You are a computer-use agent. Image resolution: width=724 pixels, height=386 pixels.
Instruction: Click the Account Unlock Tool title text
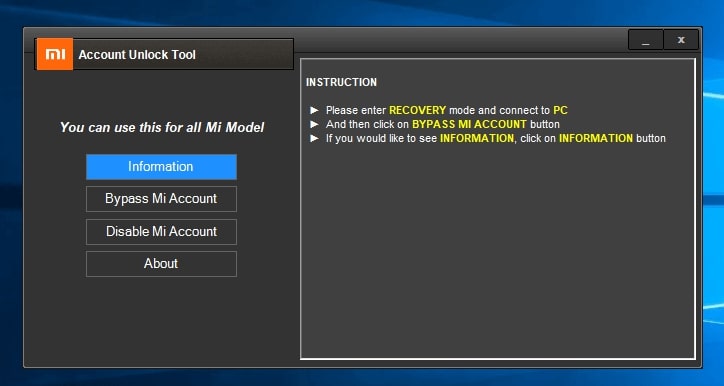pyautogui.click(x=137, y=54)
